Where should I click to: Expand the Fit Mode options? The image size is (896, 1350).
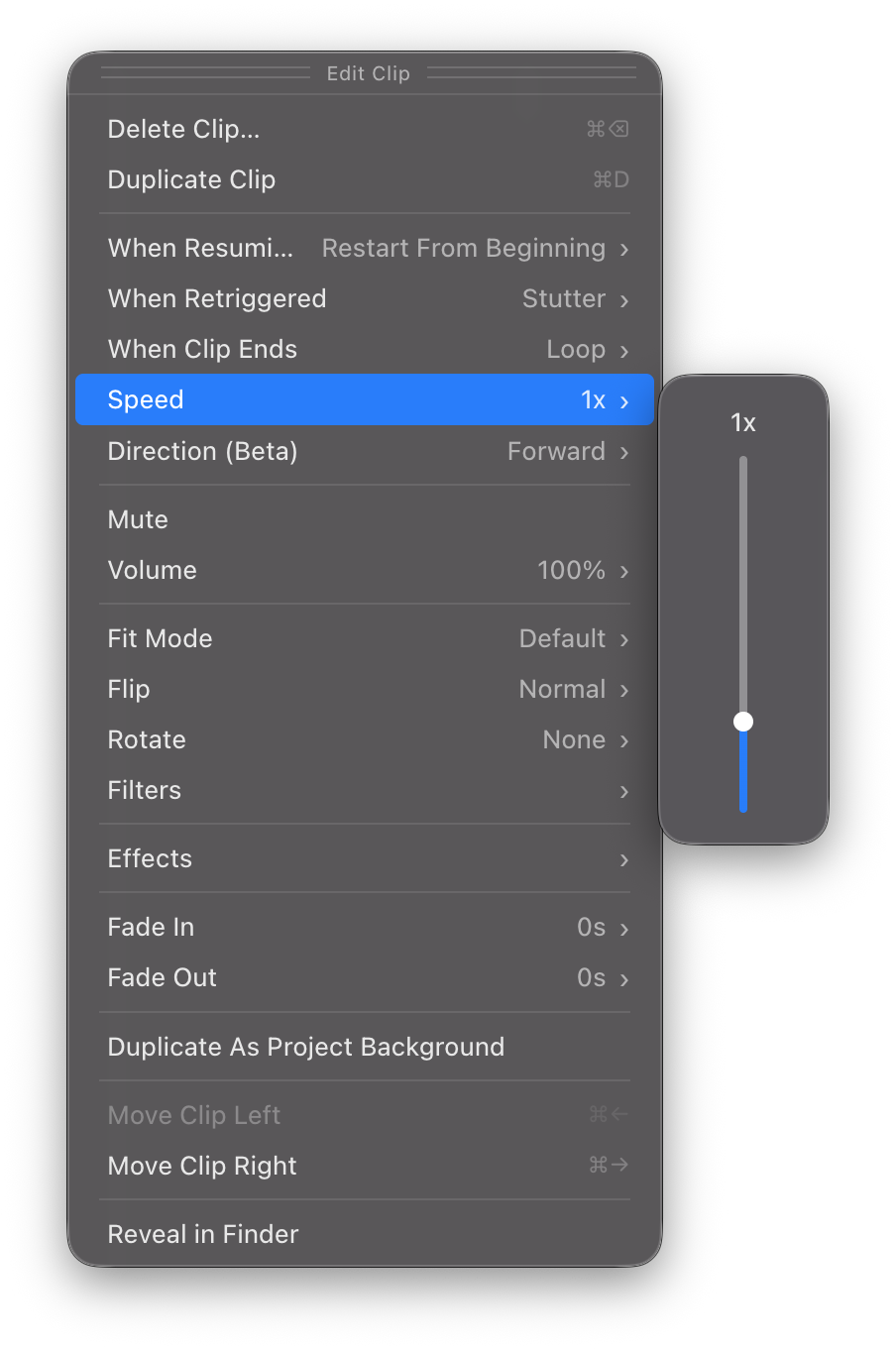click(367, 638)
